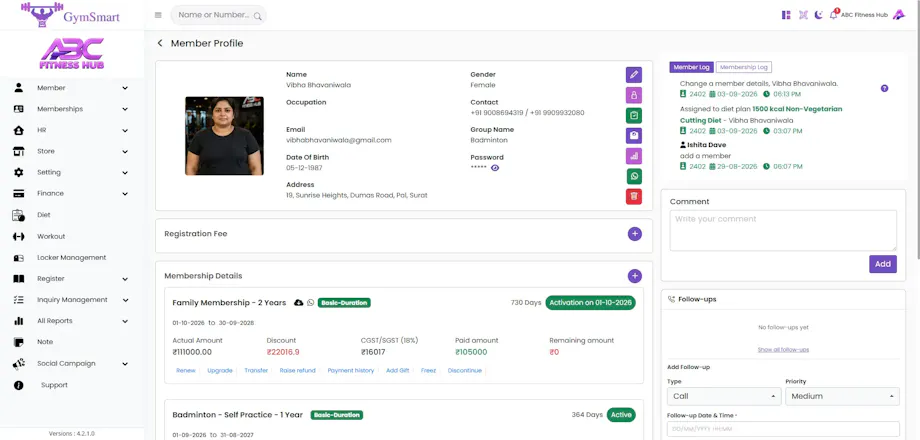Screen dimensions: 920x440
Task: Go back using the Member Profile arrow
Action: click(x=160, y=43)
